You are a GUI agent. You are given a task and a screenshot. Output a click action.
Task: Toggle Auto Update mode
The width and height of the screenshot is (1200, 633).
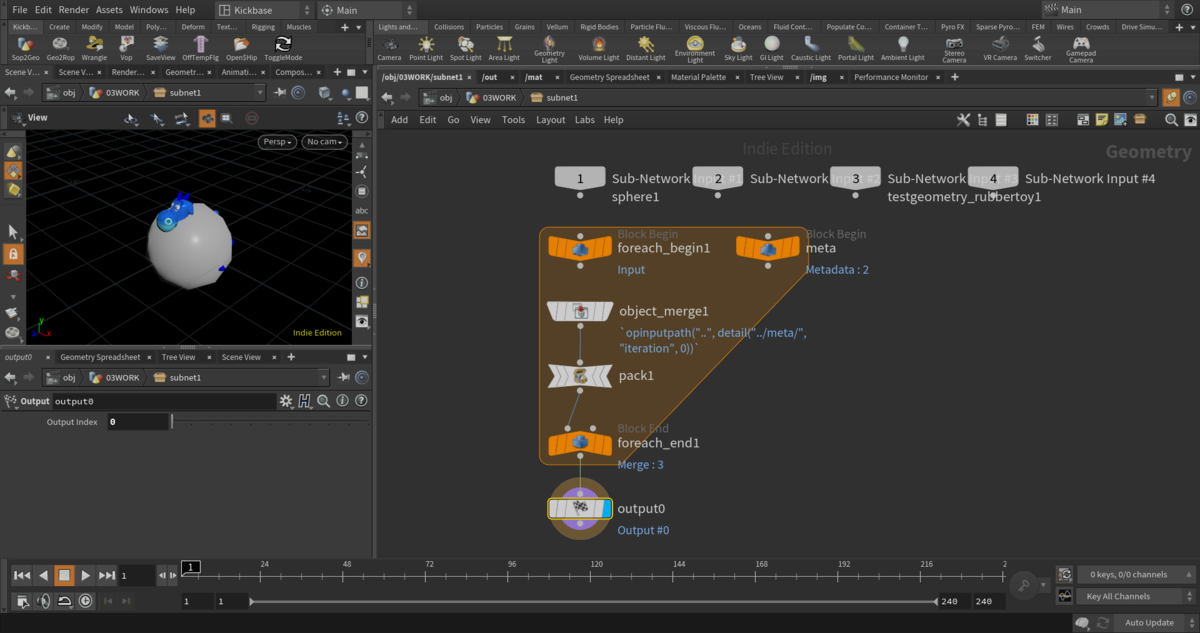(1149, 623)
